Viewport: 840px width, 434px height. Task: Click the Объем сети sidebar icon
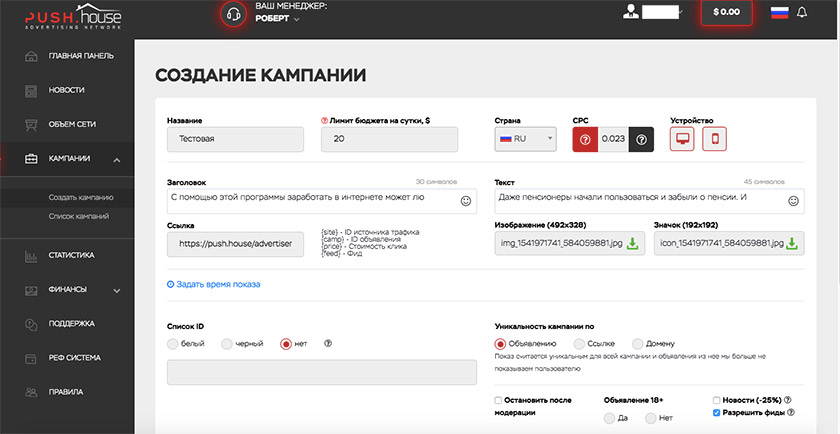pyautogui.click(x=31, y=124)
